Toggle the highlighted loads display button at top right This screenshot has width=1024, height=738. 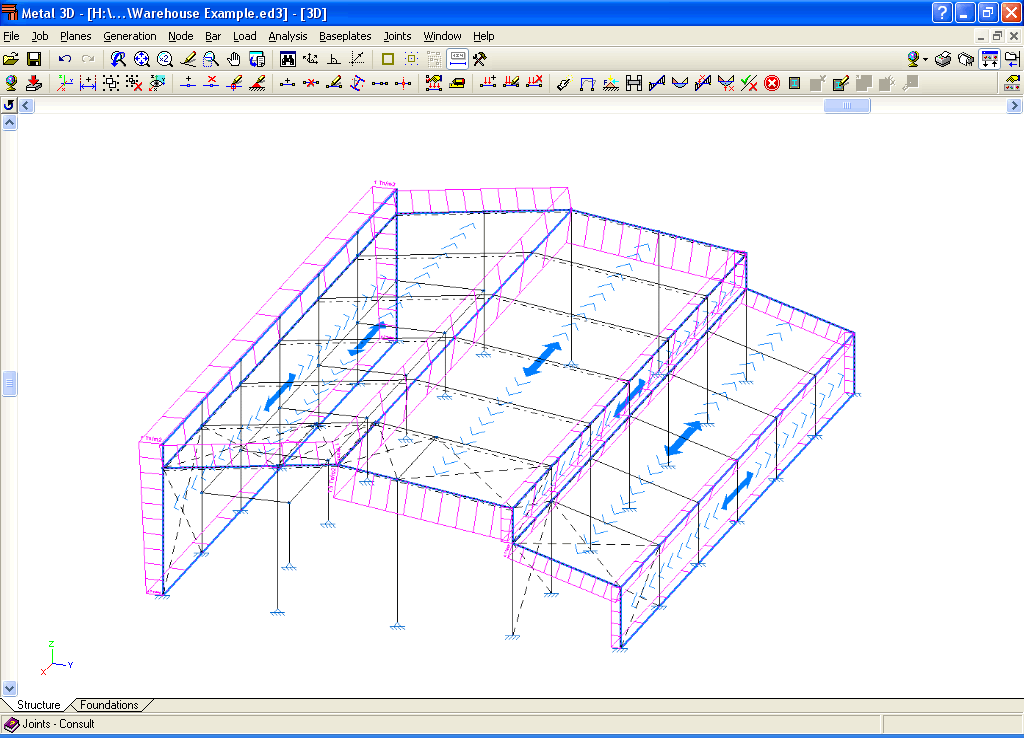[x=989, y=59]
